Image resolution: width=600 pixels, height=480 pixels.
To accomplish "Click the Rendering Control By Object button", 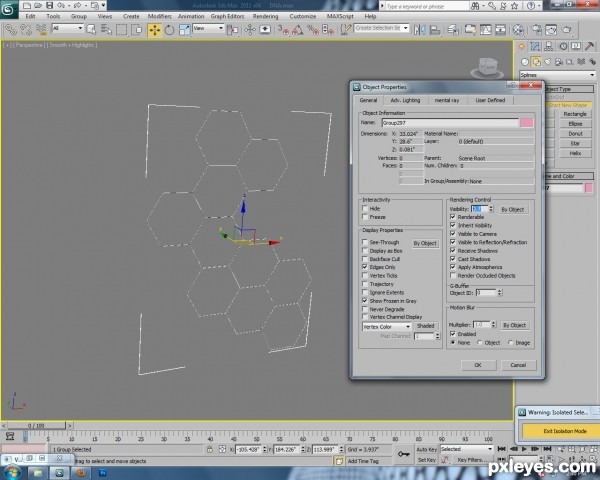I will pos(512,209).
